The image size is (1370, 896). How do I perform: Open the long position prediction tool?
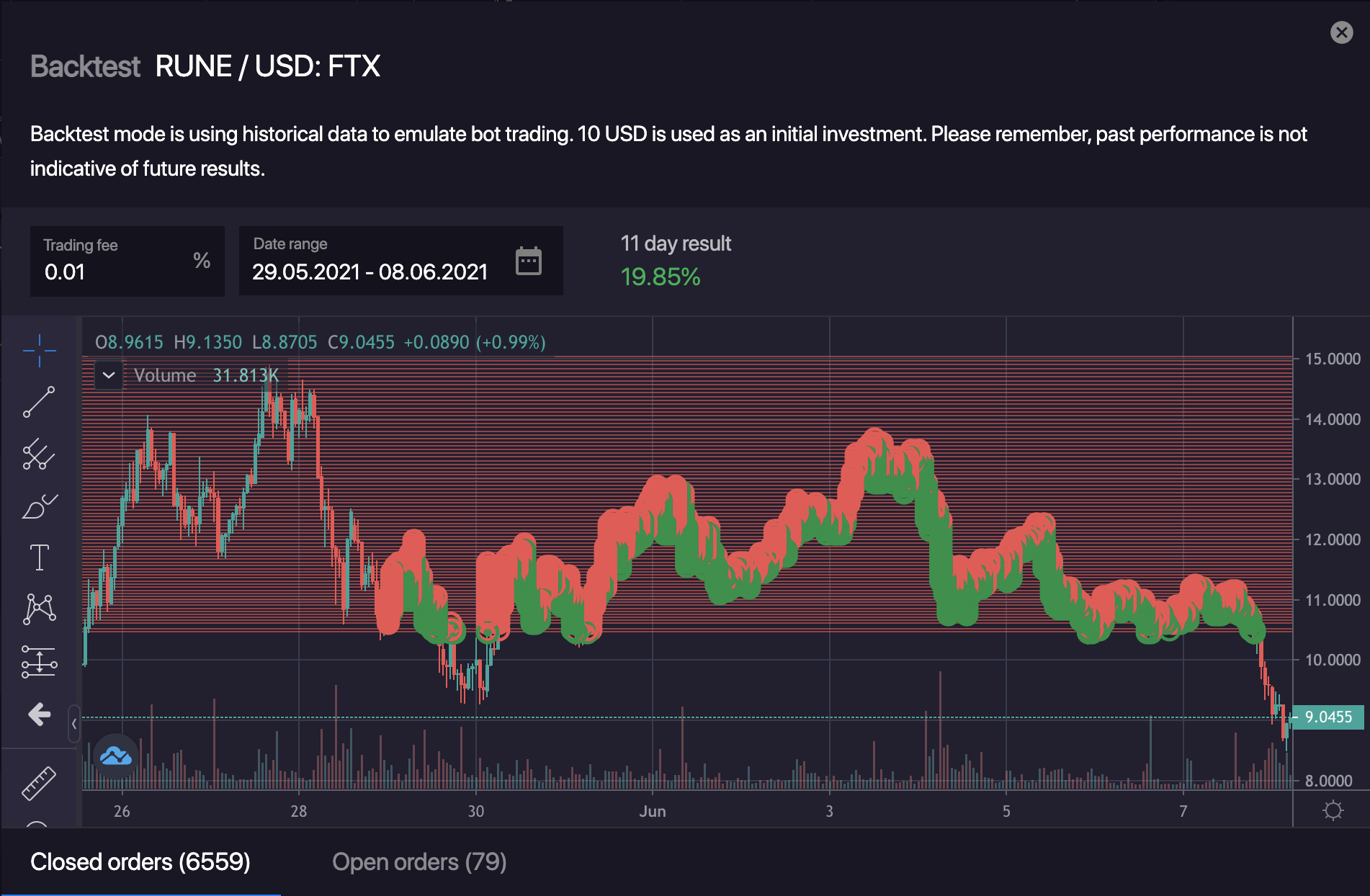pos(39,661)
